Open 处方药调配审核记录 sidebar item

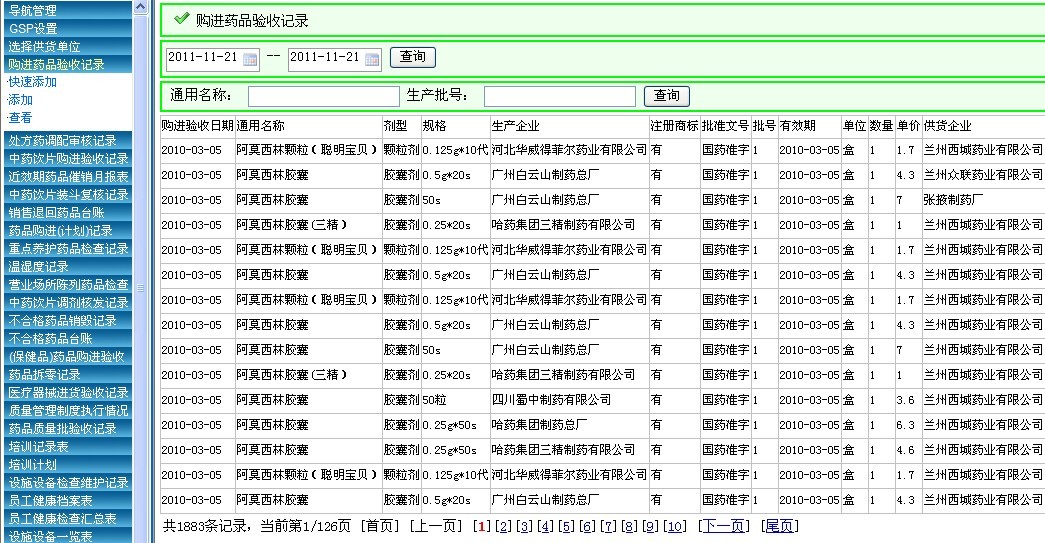(x=66, y=141)
